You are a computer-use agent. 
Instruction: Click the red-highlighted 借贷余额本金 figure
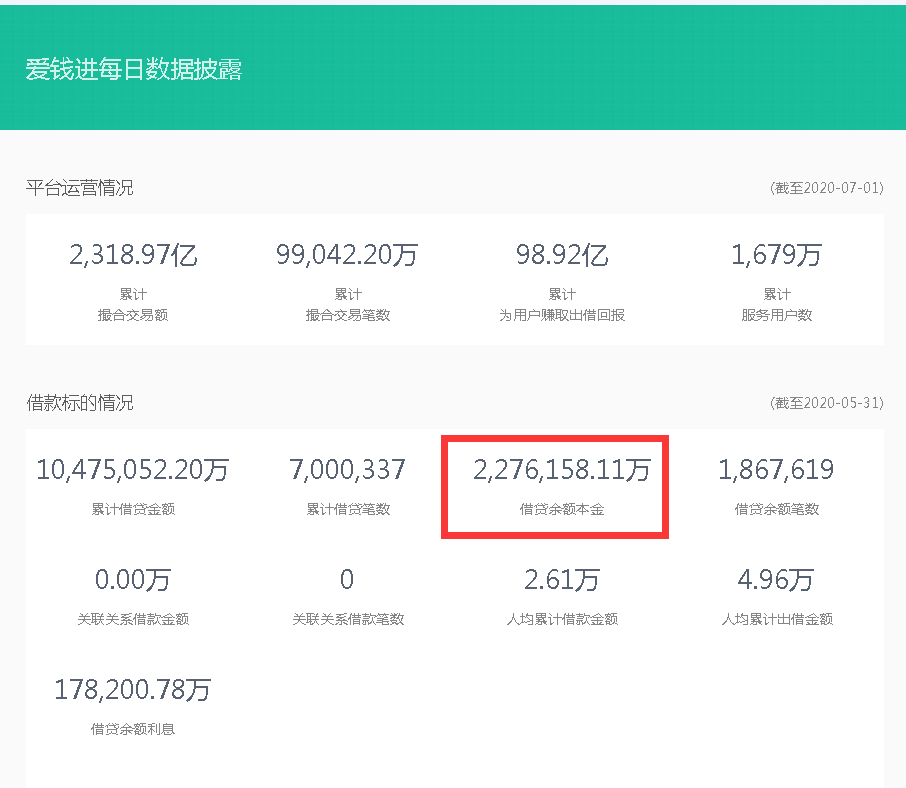pyautogui.click(x=560, y=469)
